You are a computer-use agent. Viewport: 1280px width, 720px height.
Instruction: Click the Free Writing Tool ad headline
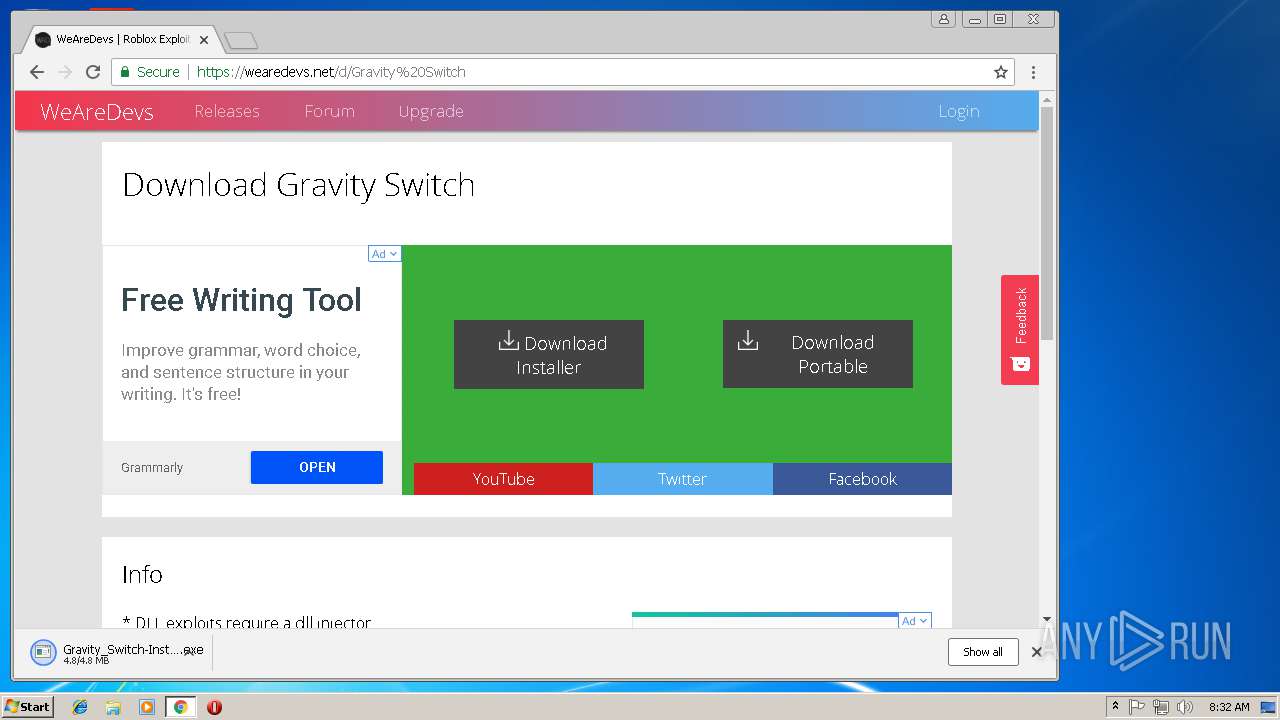click(241, 300)
